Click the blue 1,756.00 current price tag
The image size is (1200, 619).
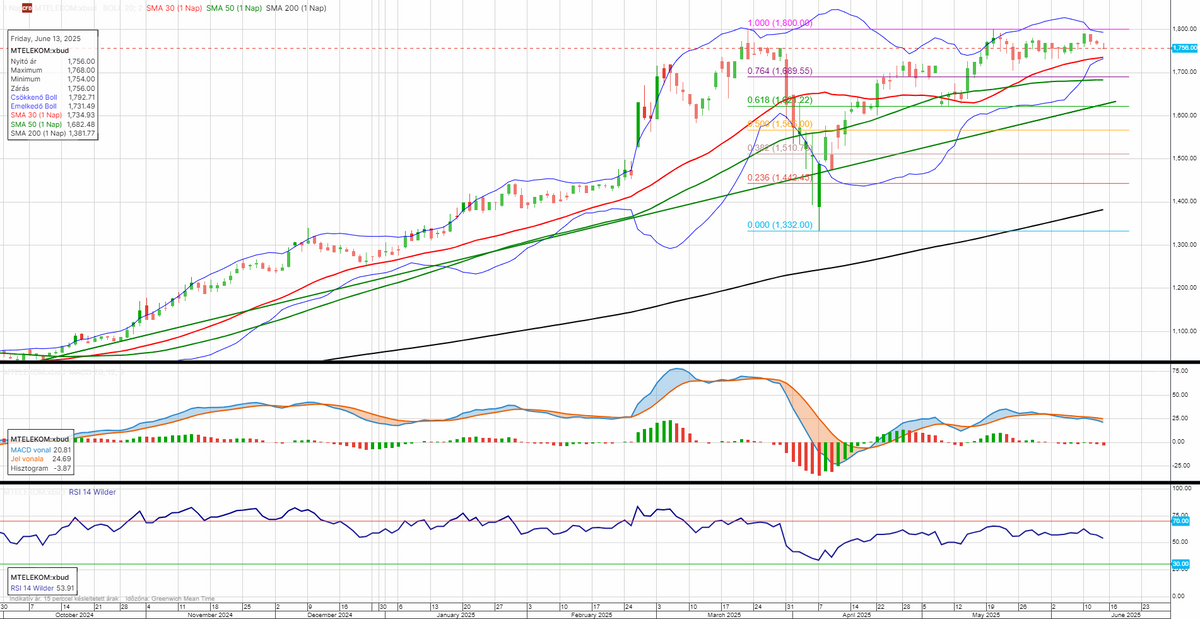point(1185,48)
